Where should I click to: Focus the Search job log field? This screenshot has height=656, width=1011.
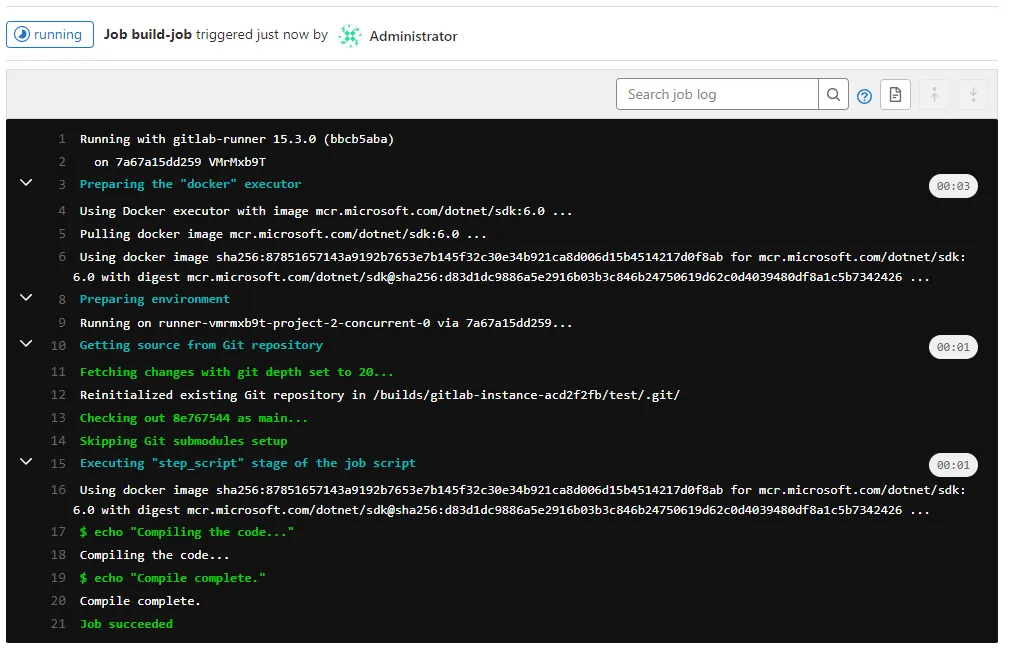[x=716, y=95]
